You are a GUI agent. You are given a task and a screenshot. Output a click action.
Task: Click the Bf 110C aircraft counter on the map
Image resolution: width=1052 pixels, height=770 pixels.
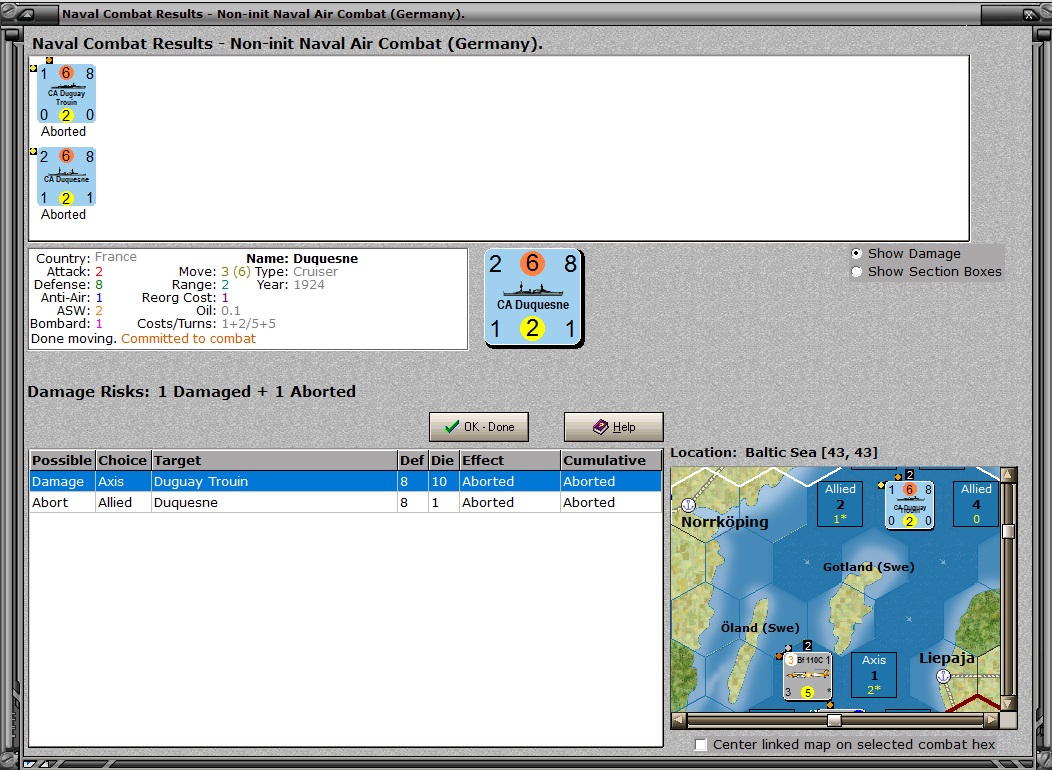pos(808,676)
